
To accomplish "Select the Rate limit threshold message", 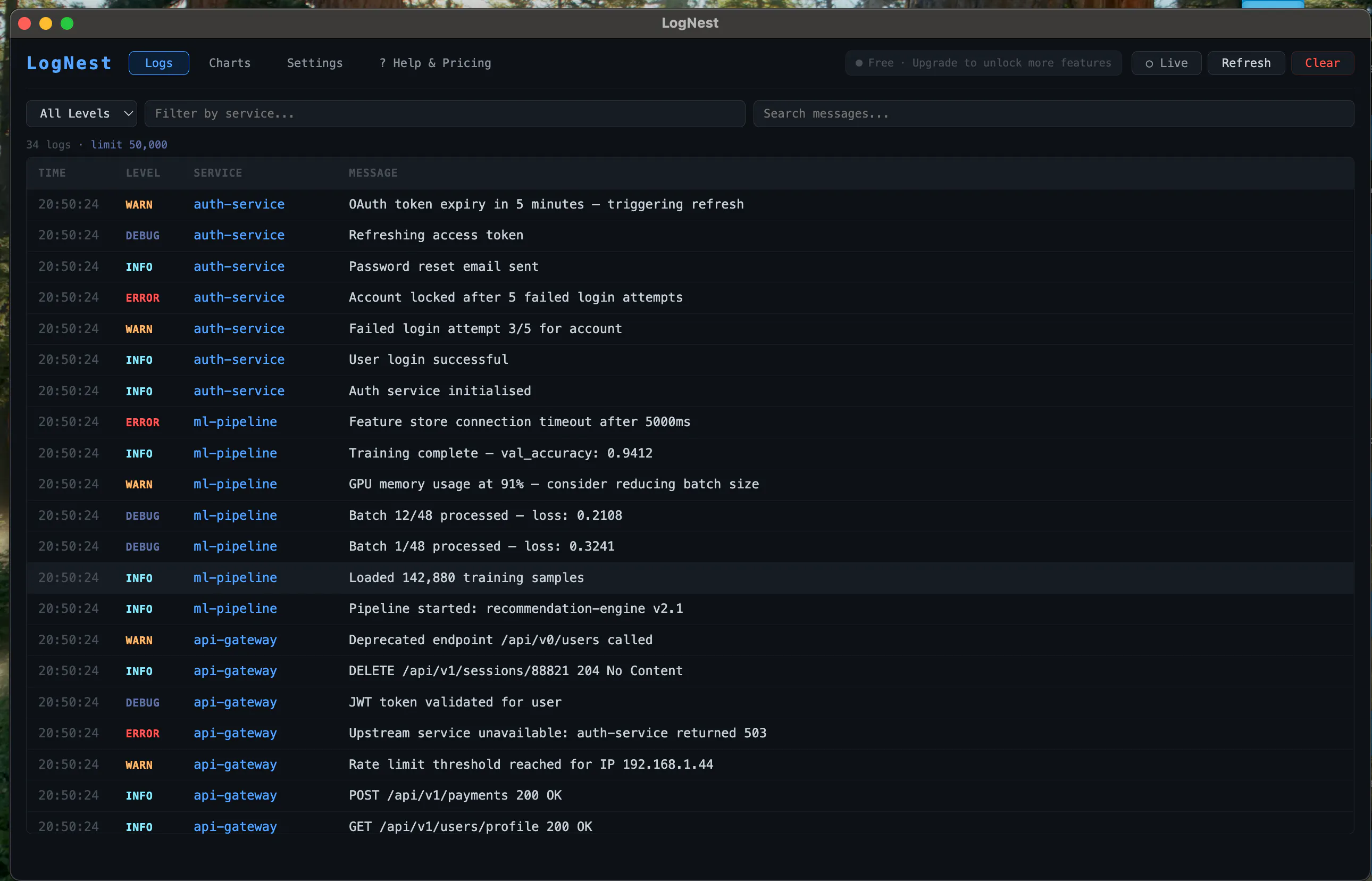I will [531, 766].
